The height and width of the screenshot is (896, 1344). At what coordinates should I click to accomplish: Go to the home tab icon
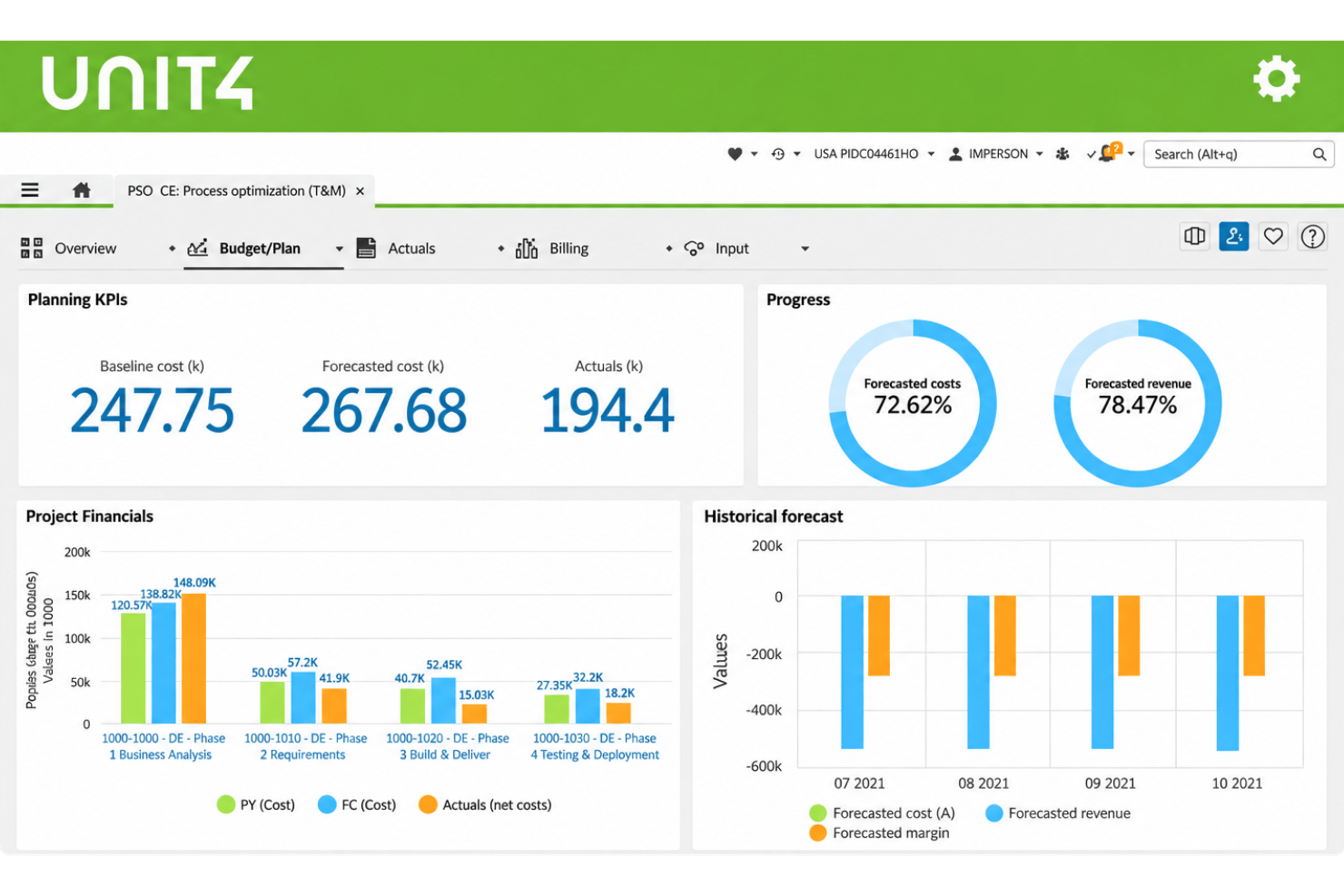82,190
